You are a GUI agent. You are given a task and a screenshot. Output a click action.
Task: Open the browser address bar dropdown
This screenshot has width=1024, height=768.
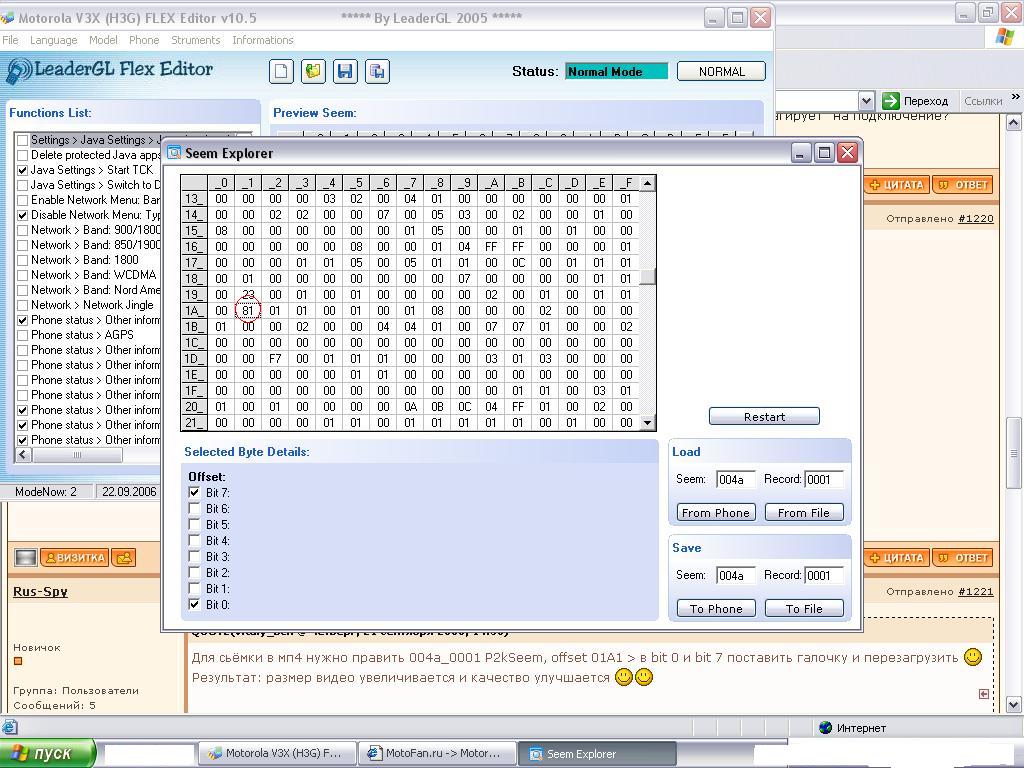pyautogui.click(x=866, y=101)
